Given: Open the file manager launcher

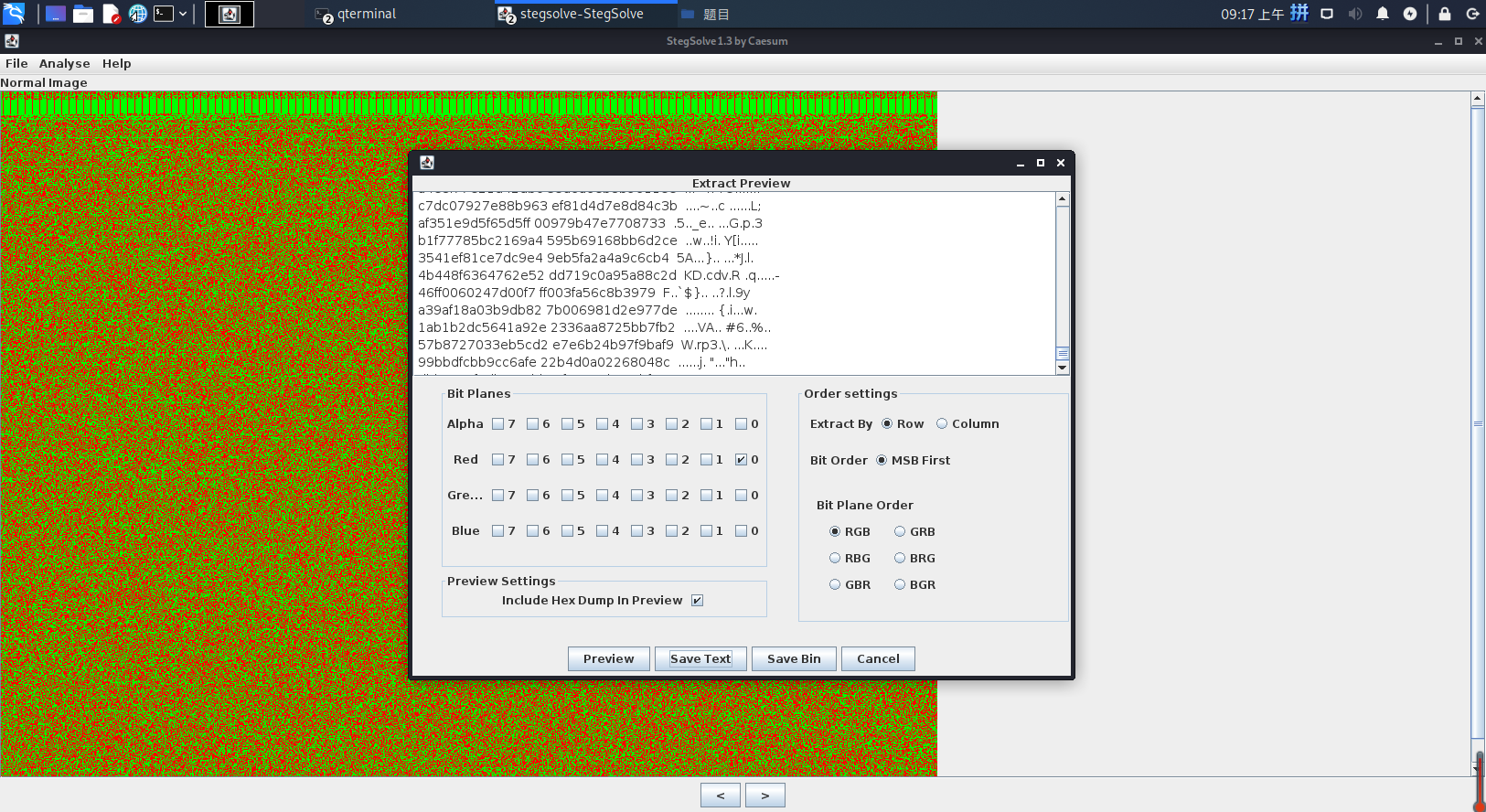Looking at the screenshot, I should point(83,14).
